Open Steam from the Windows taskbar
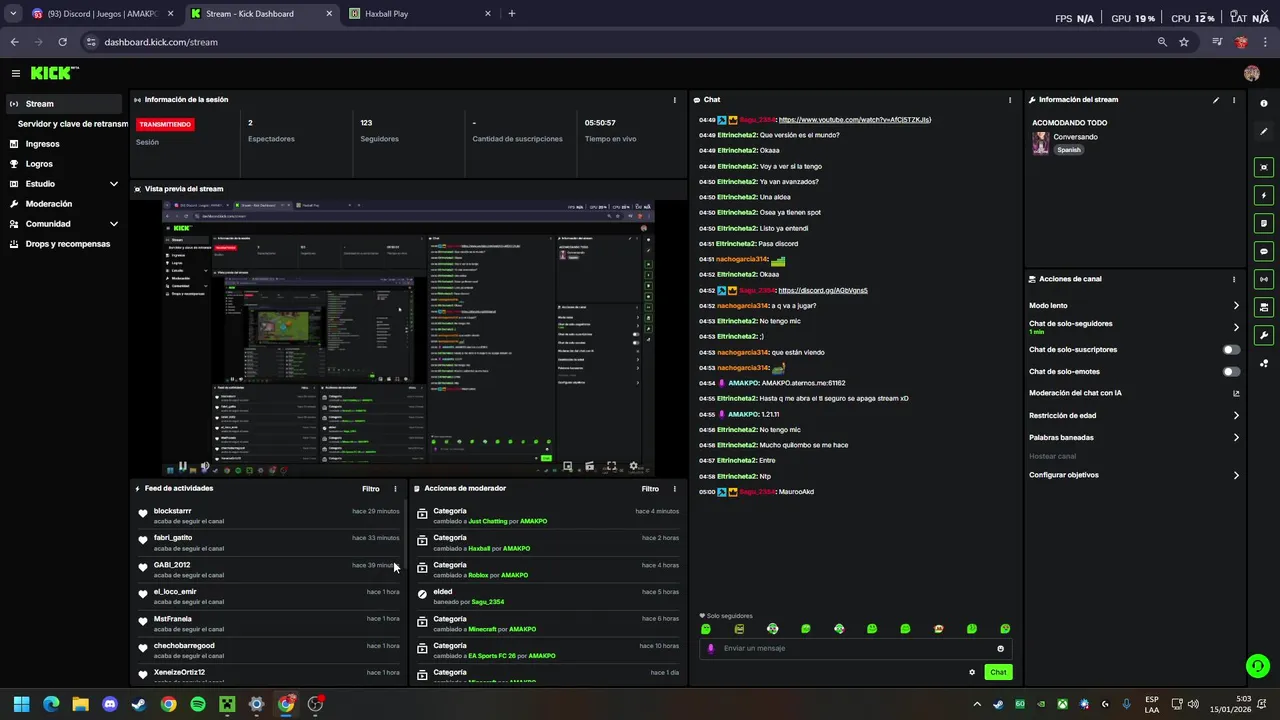The image size is (1280, 720). (x=139, y=704)
